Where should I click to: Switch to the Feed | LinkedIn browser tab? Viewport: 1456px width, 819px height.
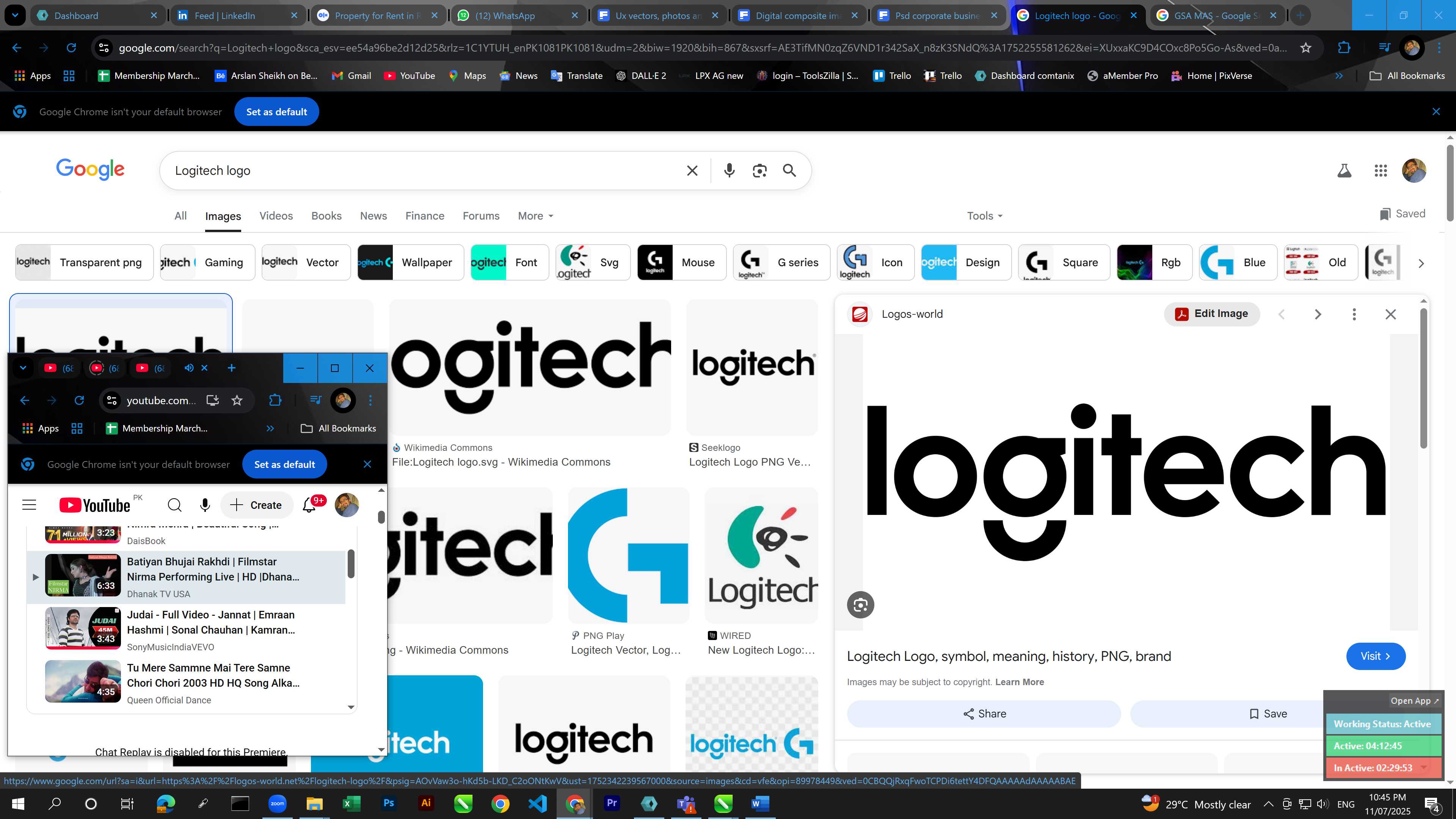237,16
